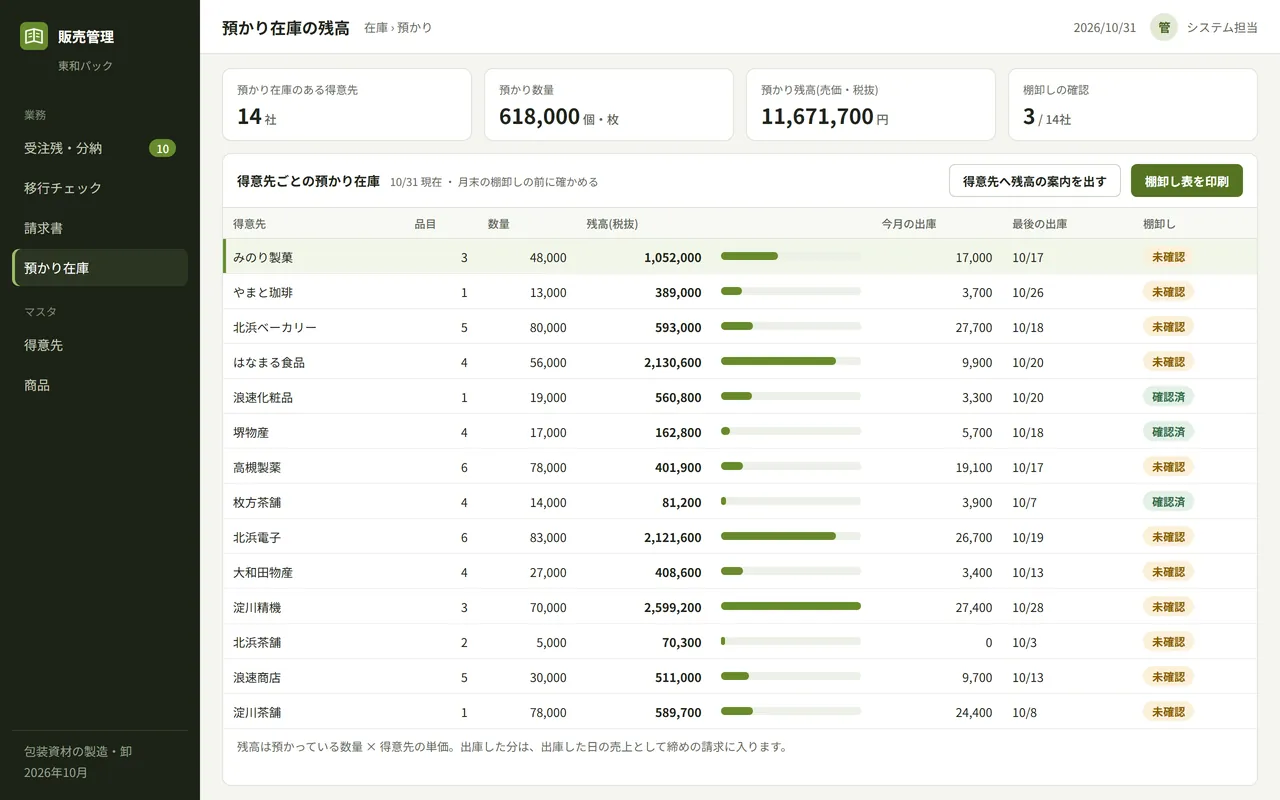Image resolution: width=1280 pixels, height=800 pixels.
Task: Click 未確認 status for 高槻製薬
Action: tap(1168, 467)
